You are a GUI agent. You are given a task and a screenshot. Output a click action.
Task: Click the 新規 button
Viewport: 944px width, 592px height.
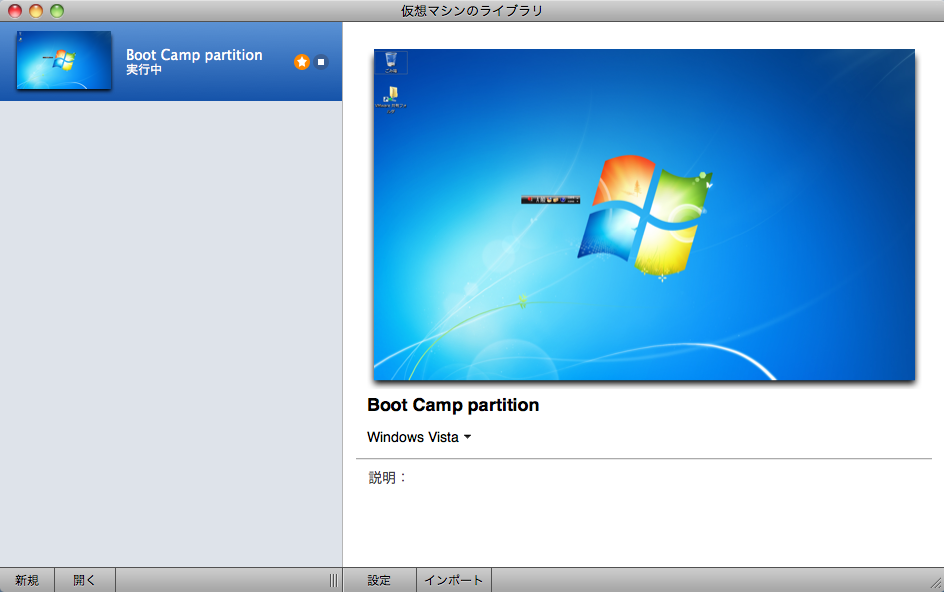point(27,580)
